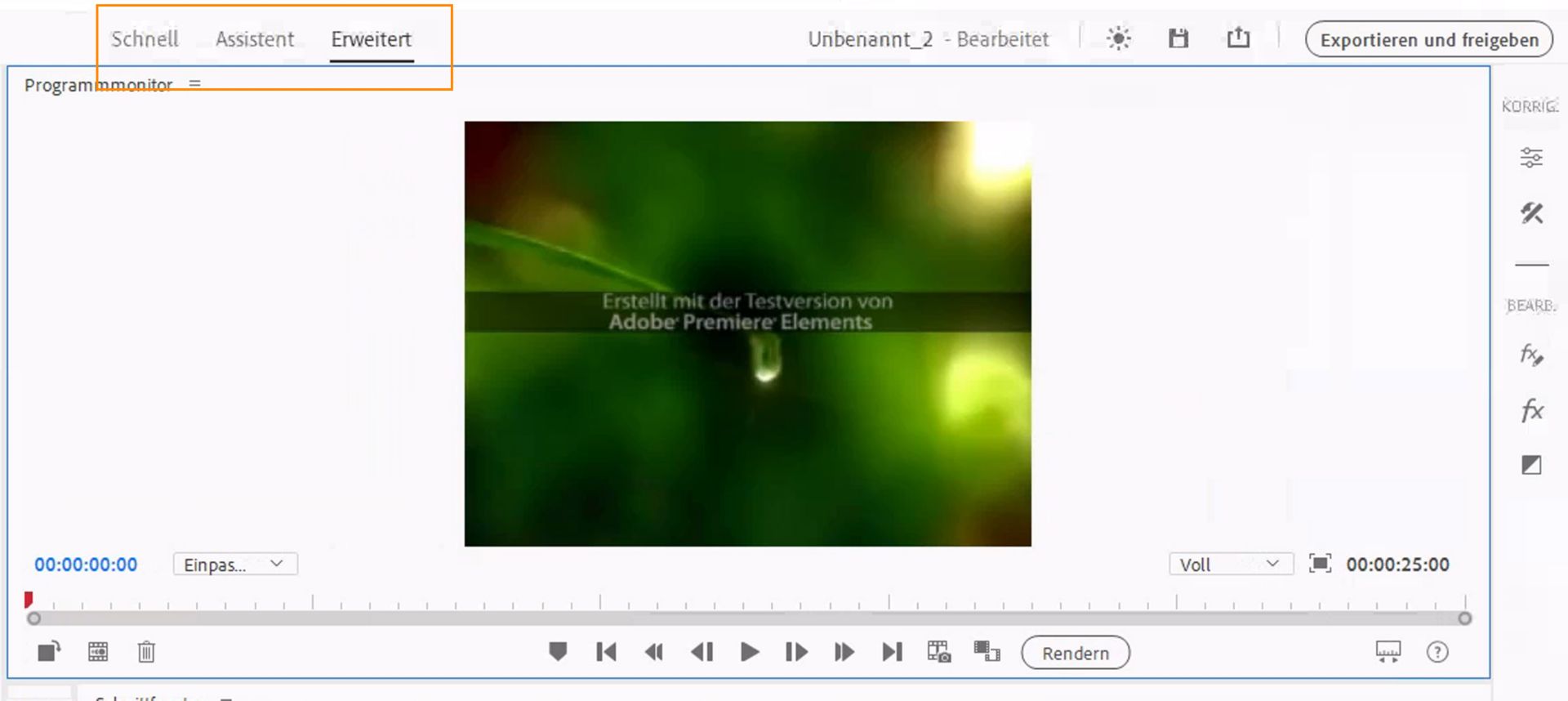The image size is (1568, 701).
Task: Click the share upload icon
Action: pos(1238,38)
